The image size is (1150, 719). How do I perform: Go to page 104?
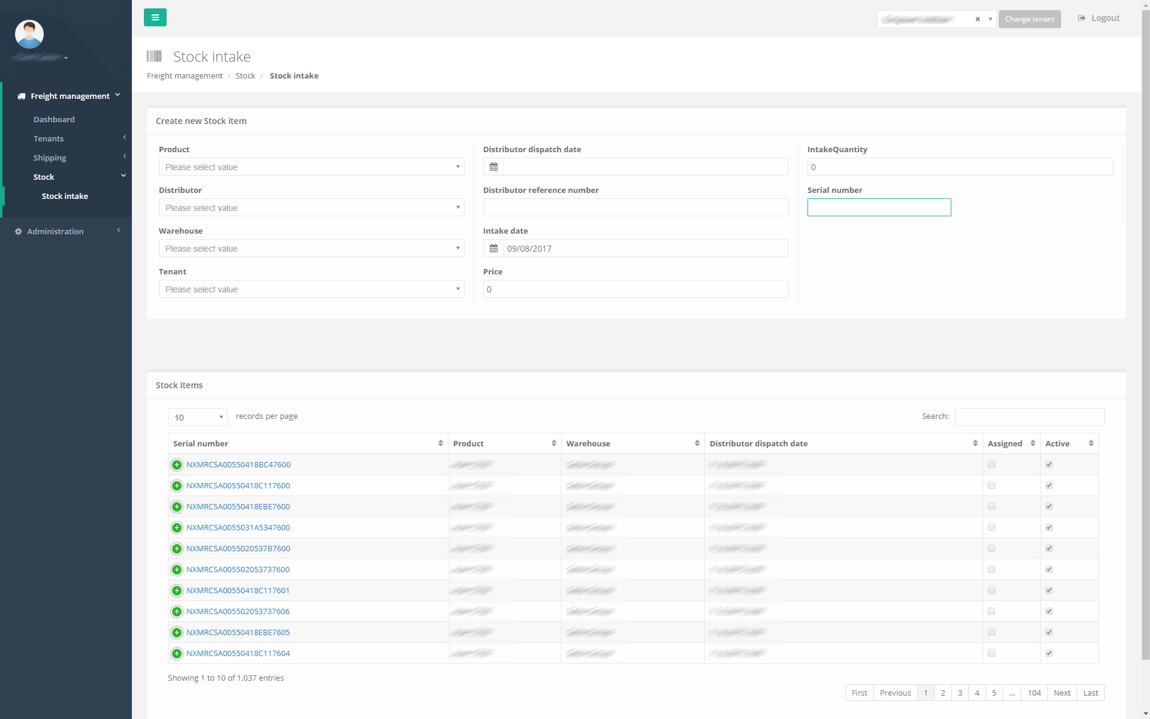(x=1034, y=693)
